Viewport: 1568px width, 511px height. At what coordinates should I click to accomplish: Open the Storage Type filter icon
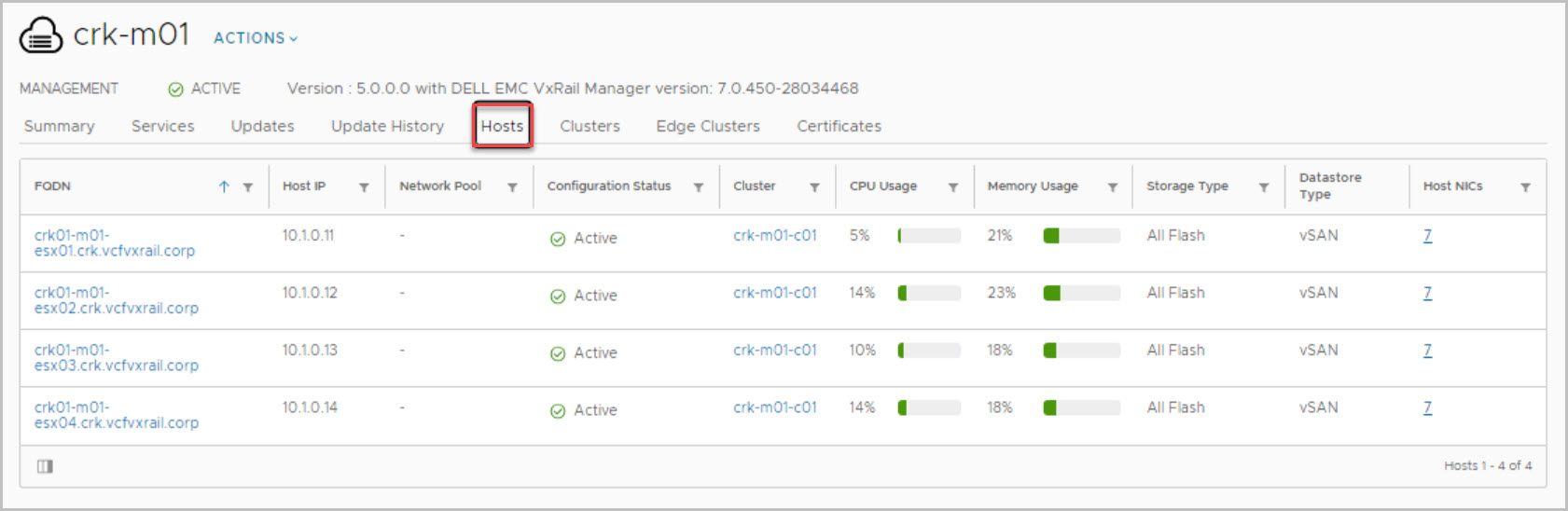(1263, 187)
